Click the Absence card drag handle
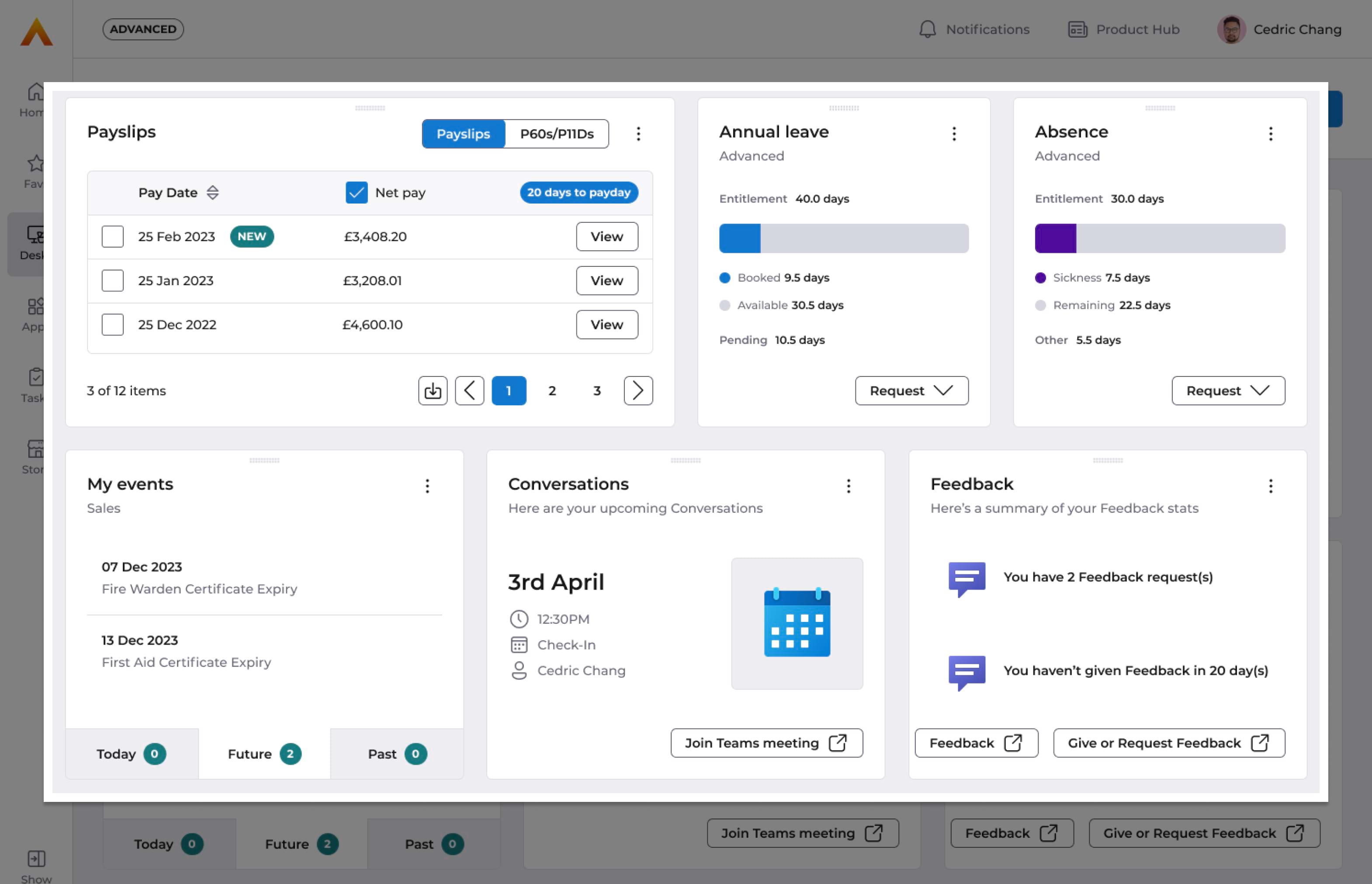Screen dimensions: 1372x884 [1160, 108]
